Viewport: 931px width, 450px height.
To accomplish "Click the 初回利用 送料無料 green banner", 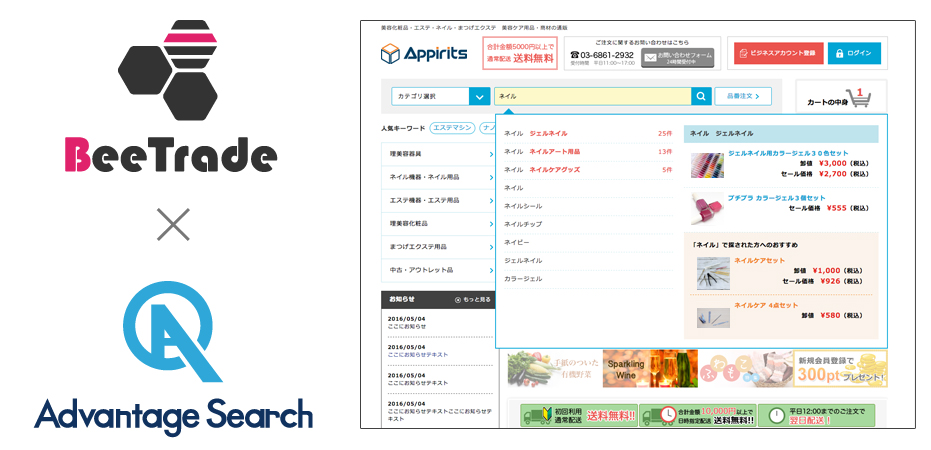I will click(578, 416).
